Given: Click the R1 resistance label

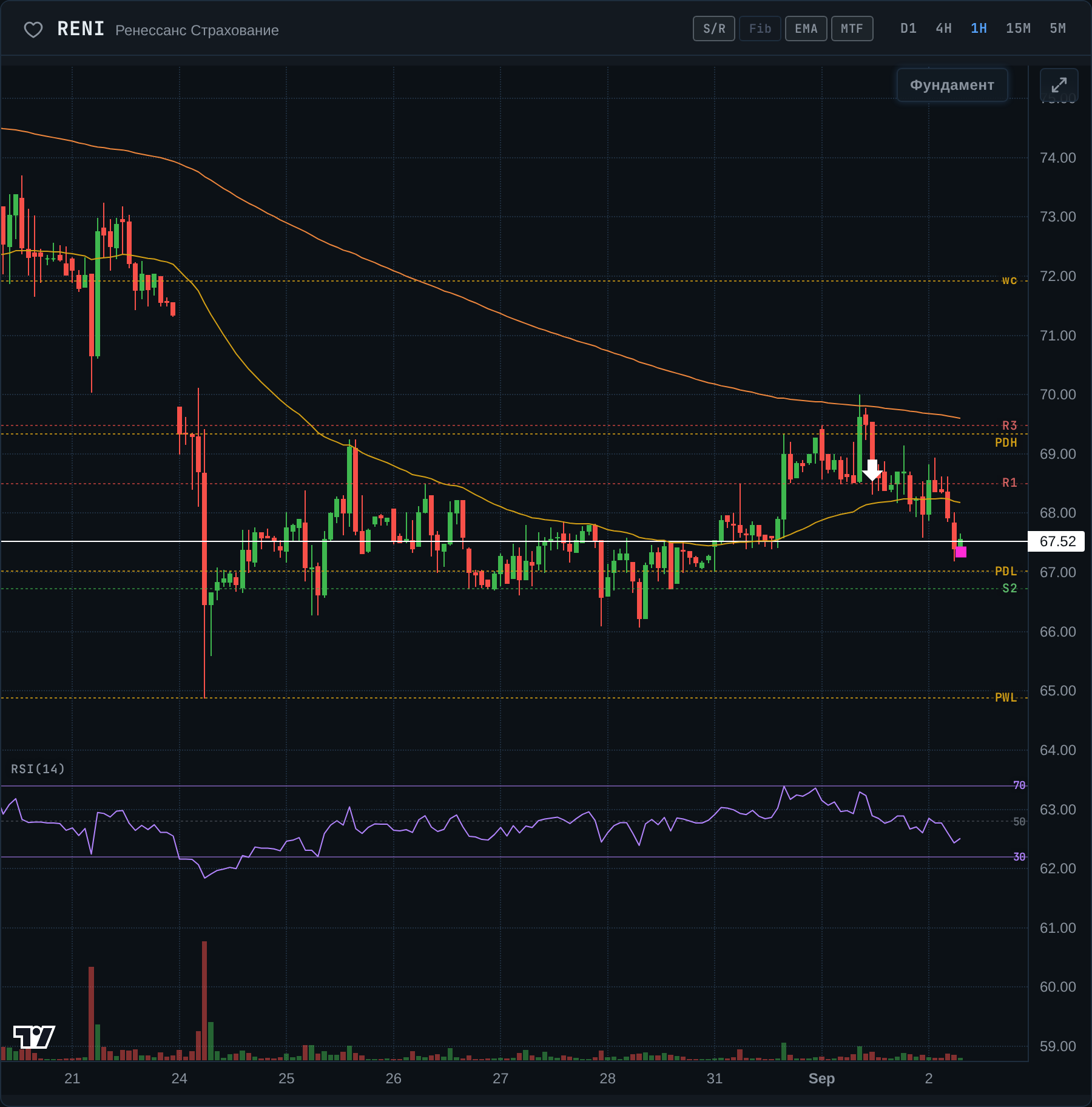Looking at the screenshot, I should pyautogui.click(x=1009, y=482).
